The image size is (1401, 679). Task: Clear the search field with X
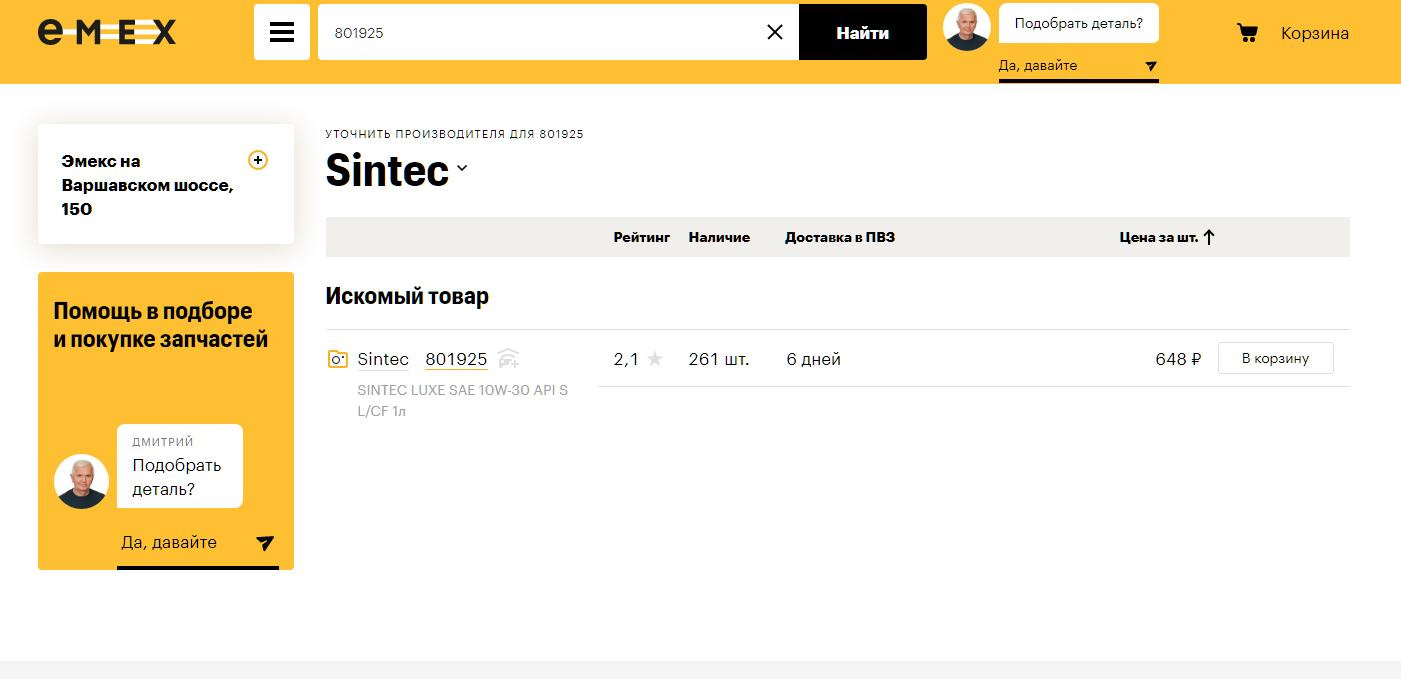point(775,32)
